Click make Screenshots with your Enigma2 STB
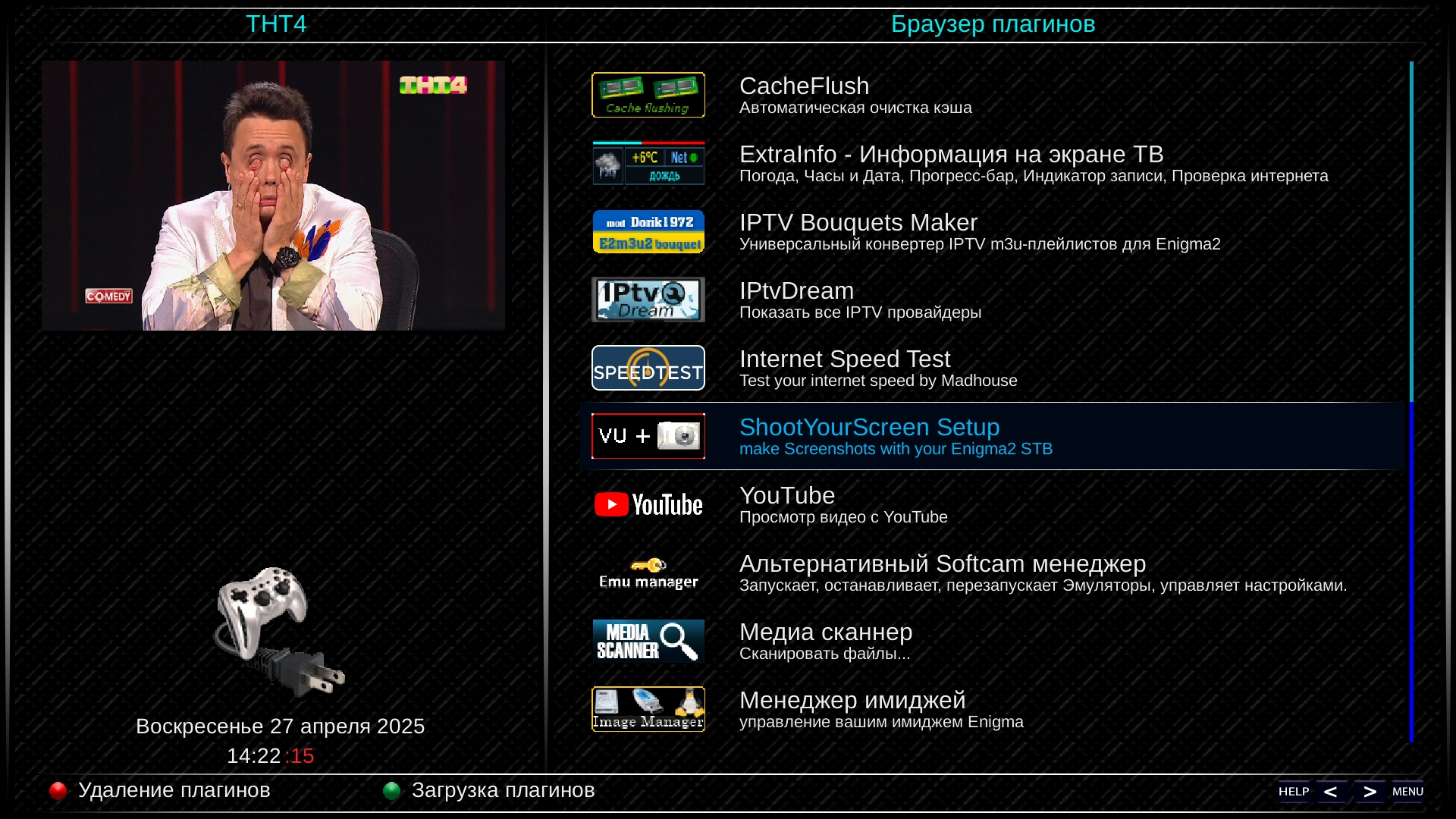Image resolution: width=1456 pixels, height=819 pixels. click(x=896, y=449)
